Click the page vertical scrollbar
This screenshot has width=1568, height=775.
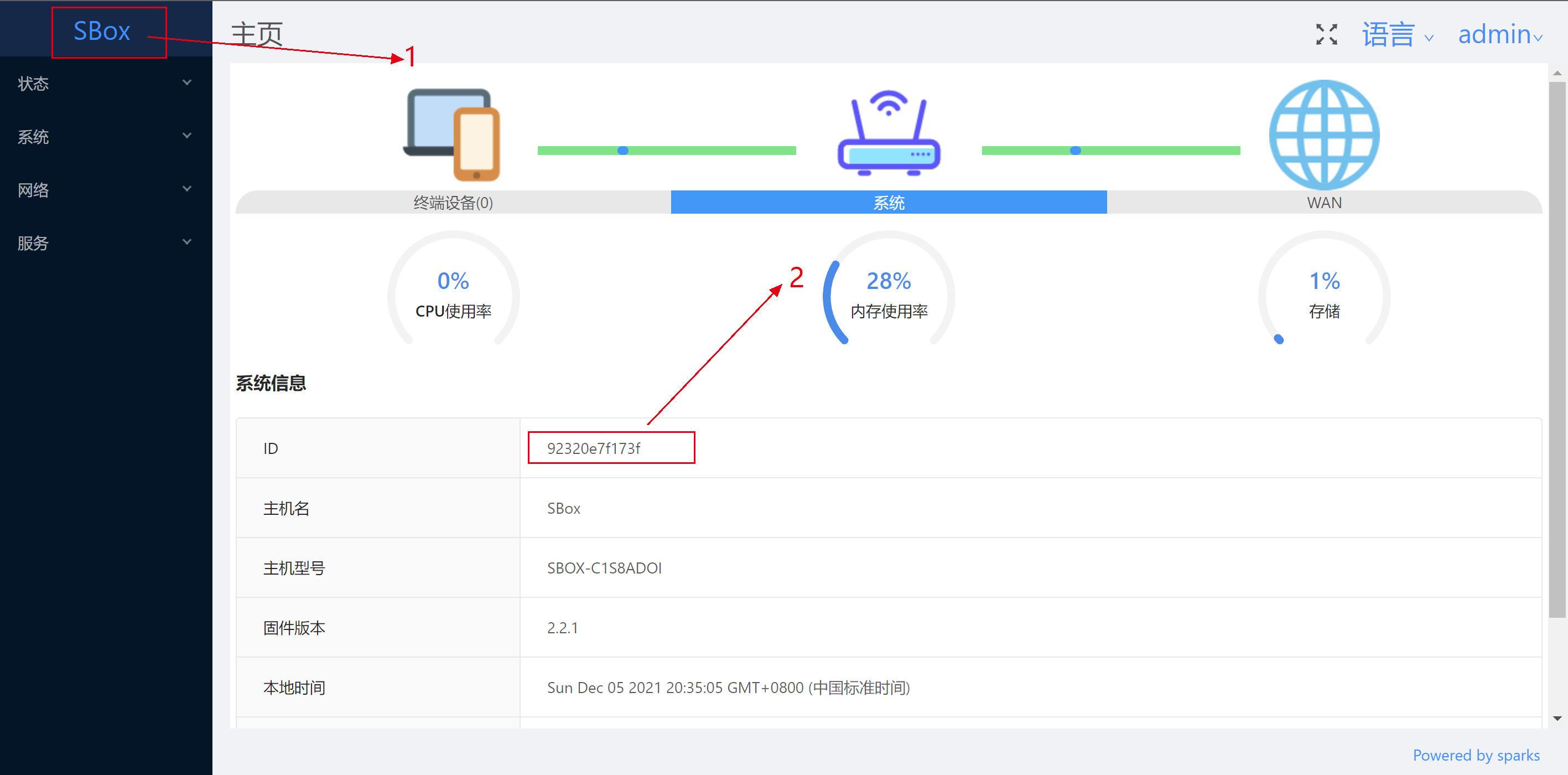tap(1556, 350)
